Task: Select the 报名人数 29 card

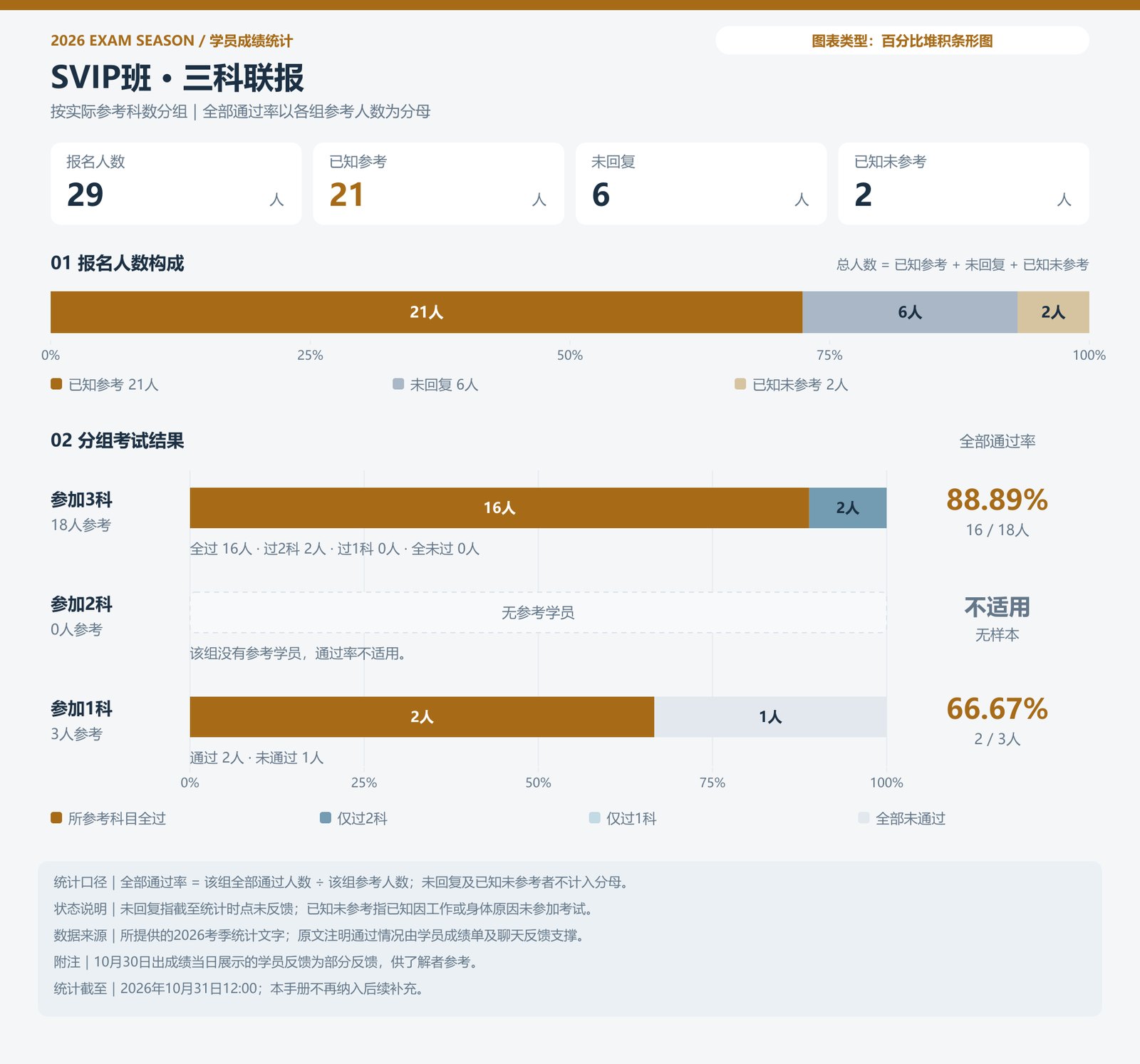Action: pos(176,184)
